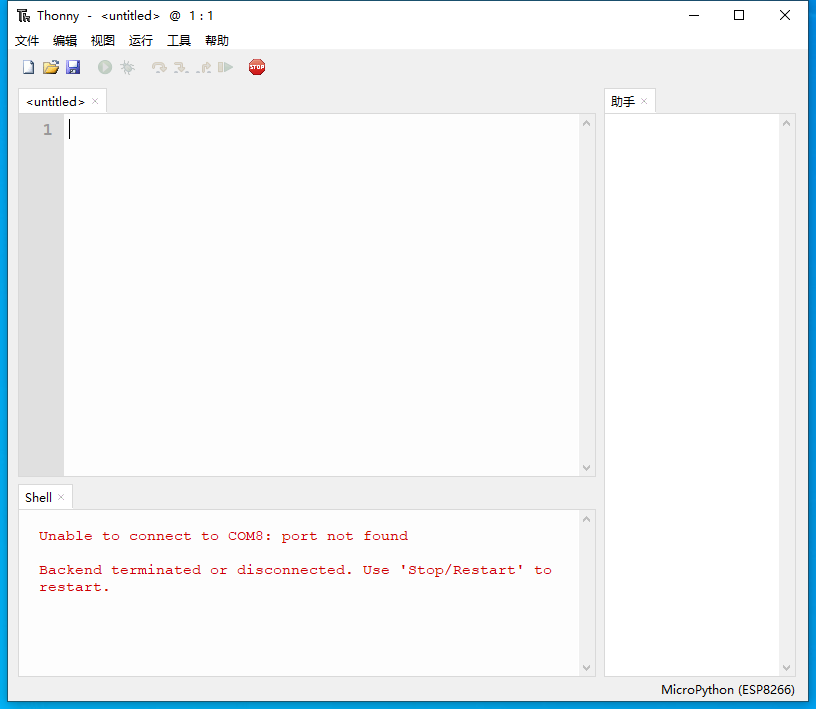Save the current script
Screen dimensions: 816x709
(73, 66)
